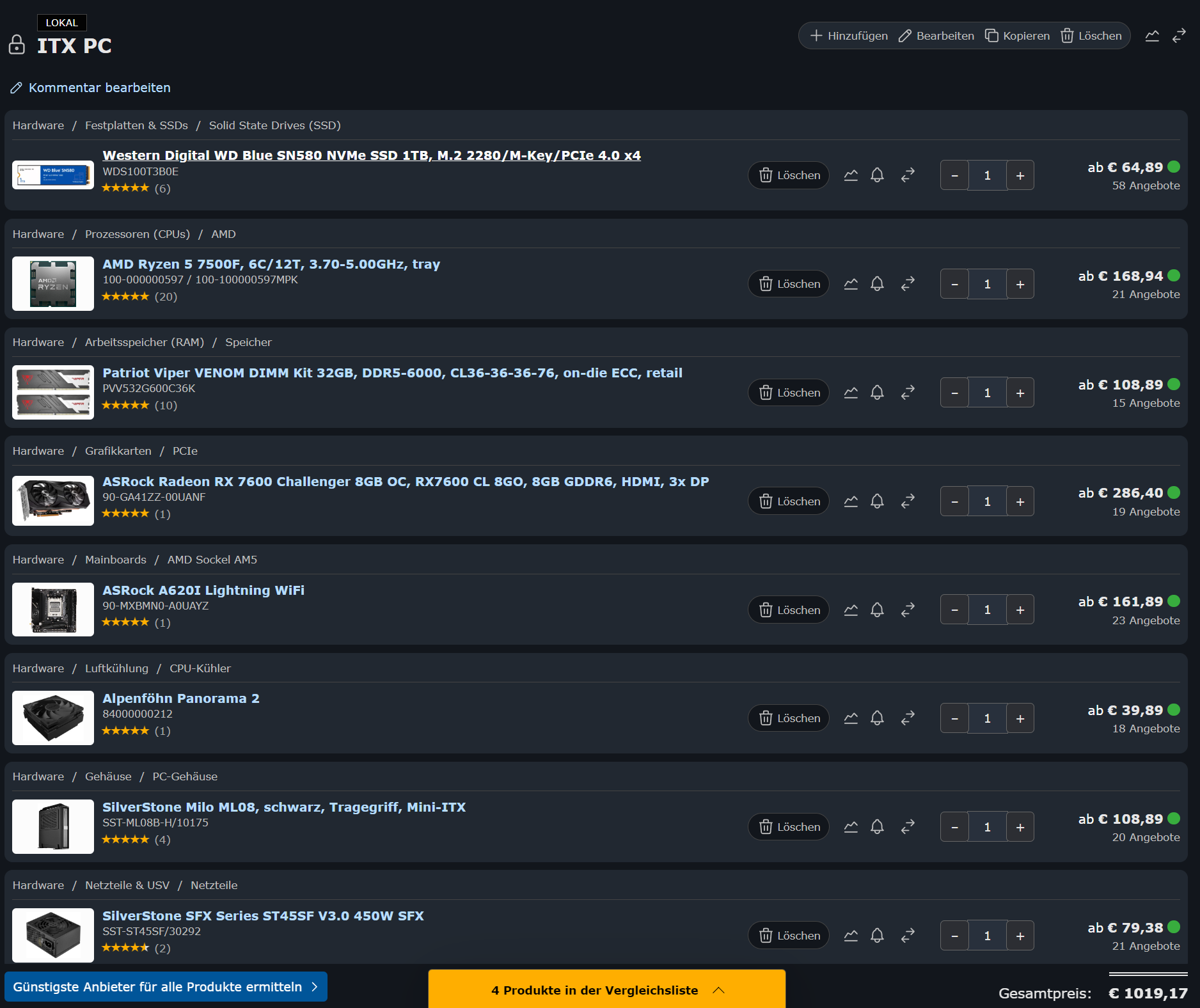Open Western Digital WD Blue SN580 product link

coord(372,155)
